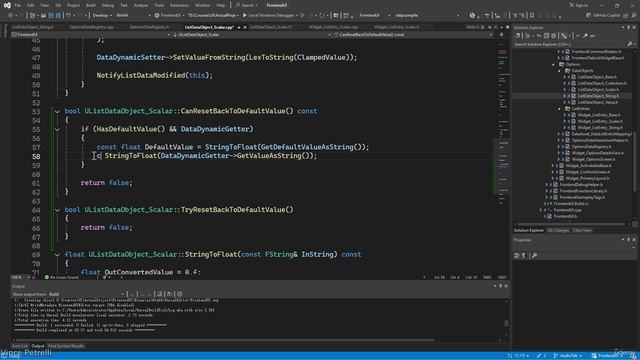Image resolution: width=640 pixels, height=360 pixels.
Task: Switch to the ListDataObject_Scalar.h tab
Action: point(271,27)
